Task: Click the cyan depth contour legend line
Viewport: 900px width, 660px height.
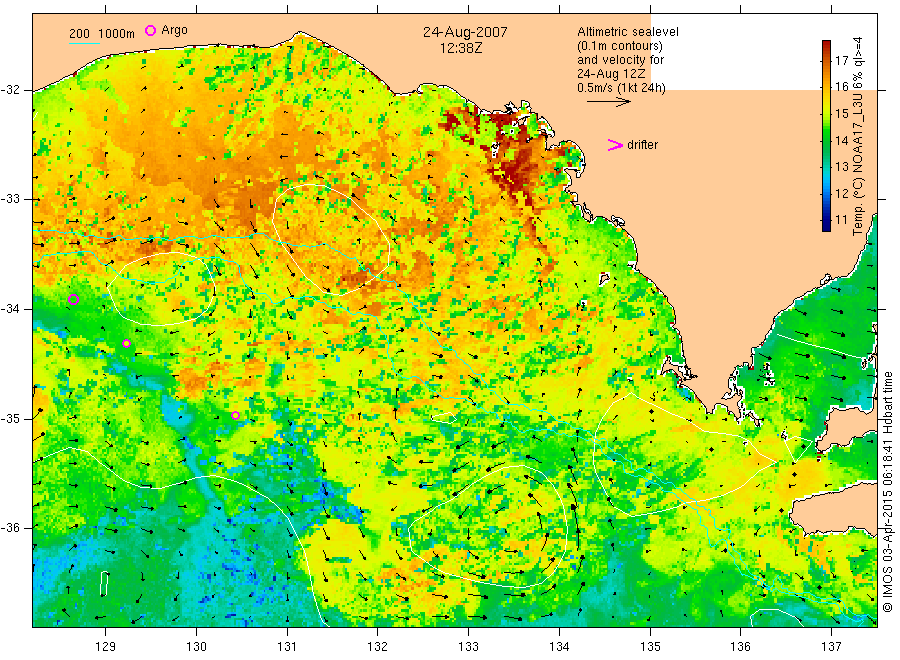Action: (x=84, y=42)
